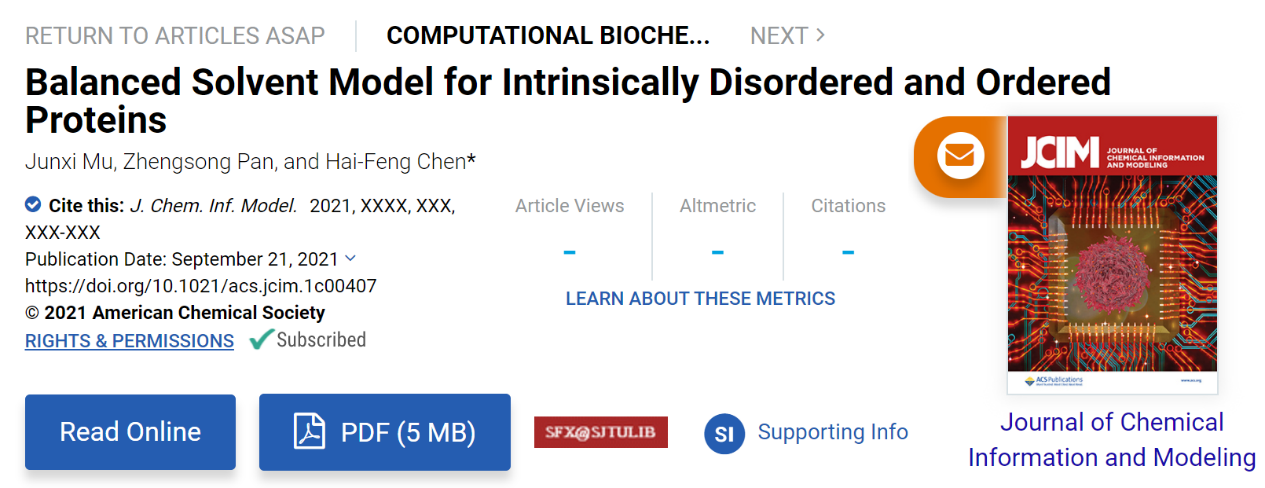
Task: Go to NEXT article
Action: tap(787, 36)
